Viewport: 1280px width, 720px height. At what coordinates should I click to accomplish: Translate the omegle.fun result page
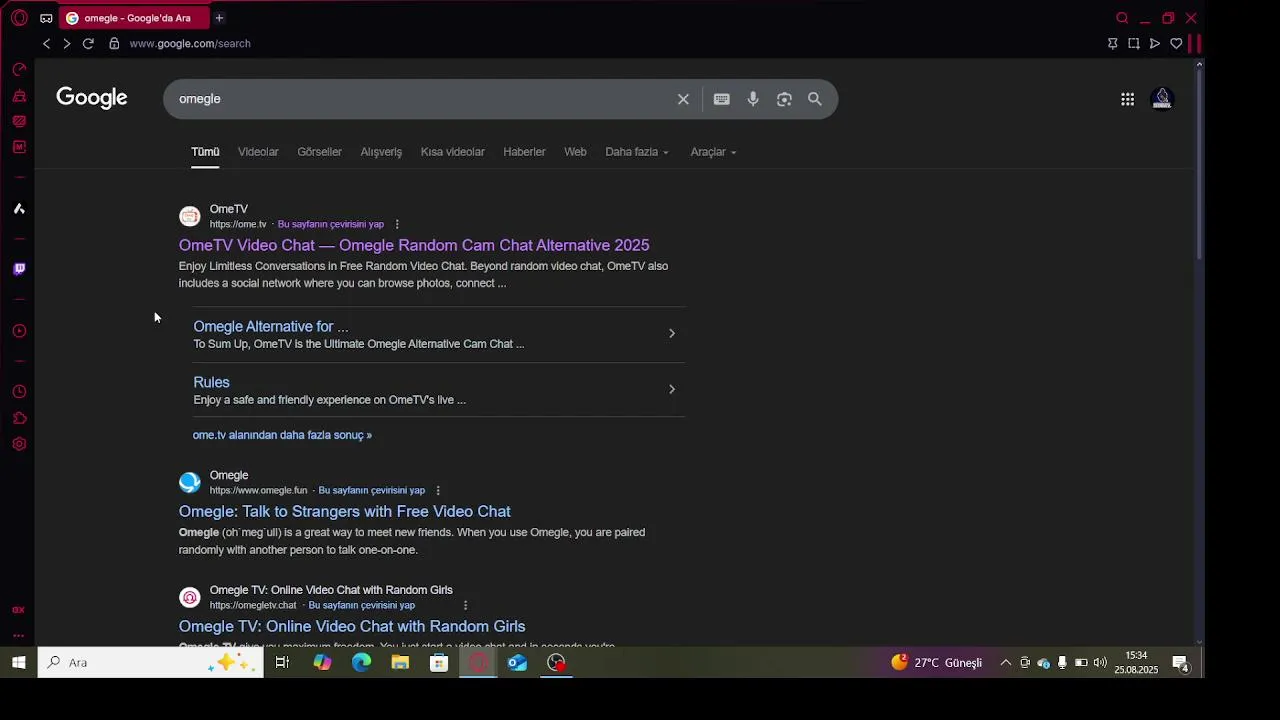(371, 490)
